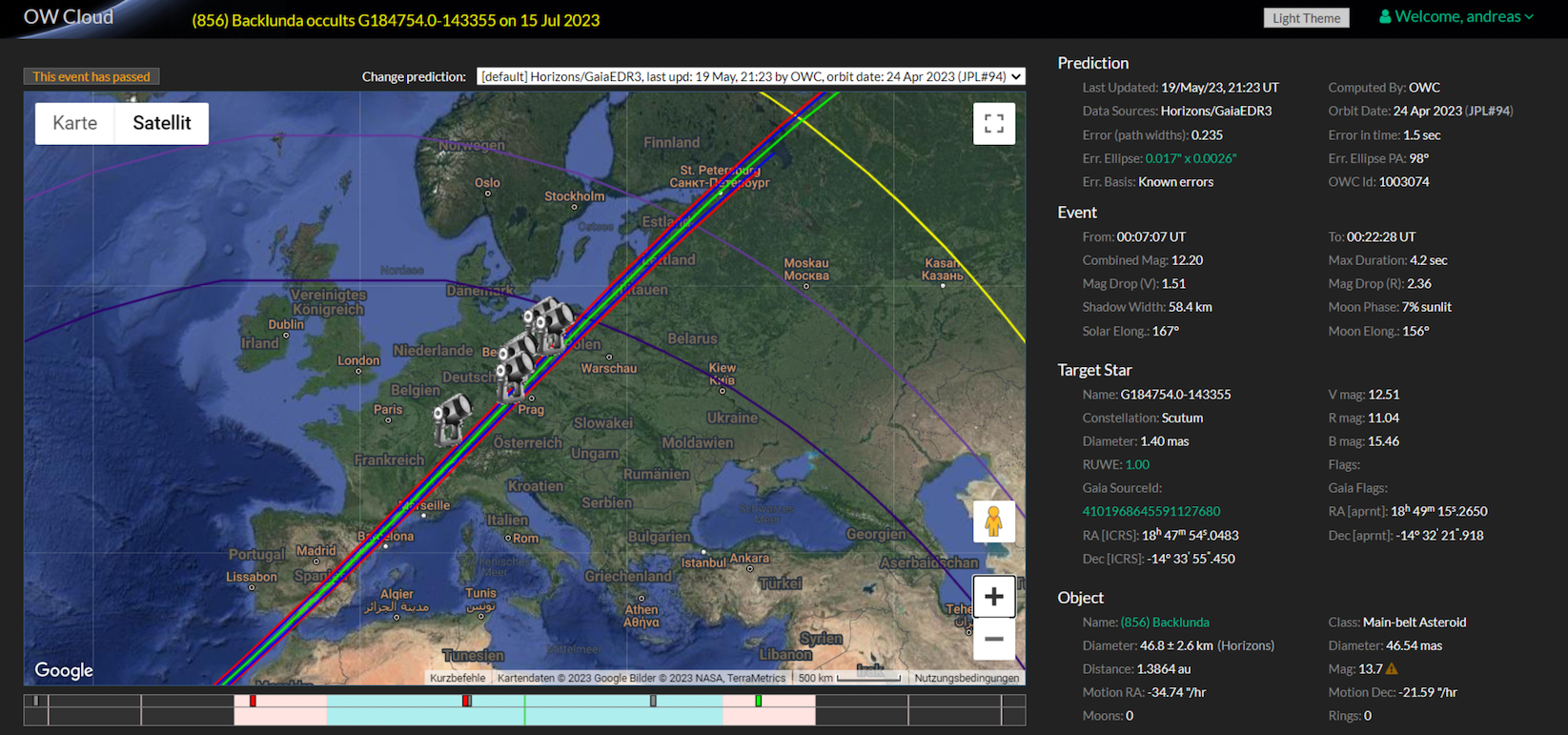
Task: Open the Gaia SourceId 4101968645591127680 link
Action: coord(1151,511)
